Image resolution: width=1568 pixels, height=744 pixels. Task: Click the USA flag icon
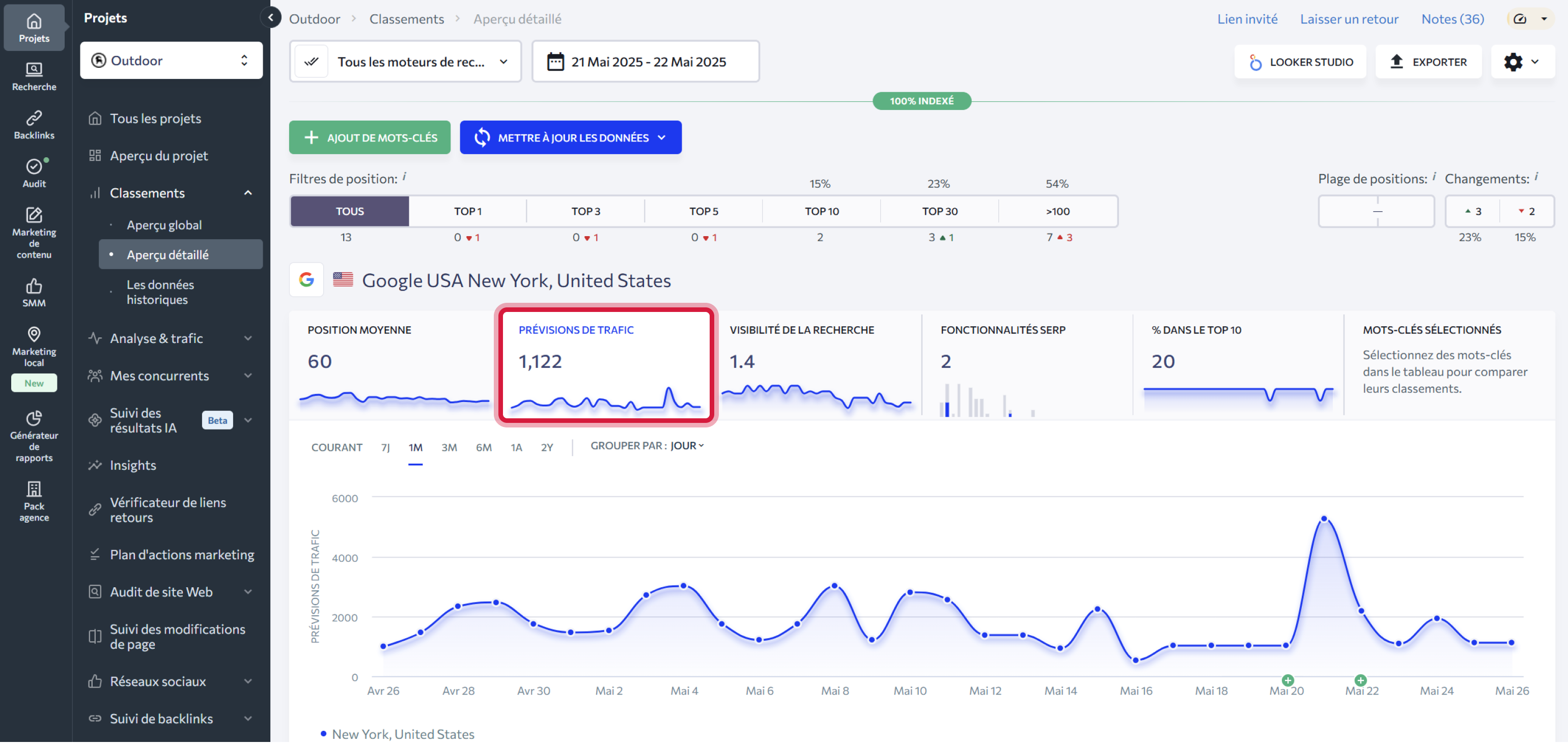click(343, 280)
